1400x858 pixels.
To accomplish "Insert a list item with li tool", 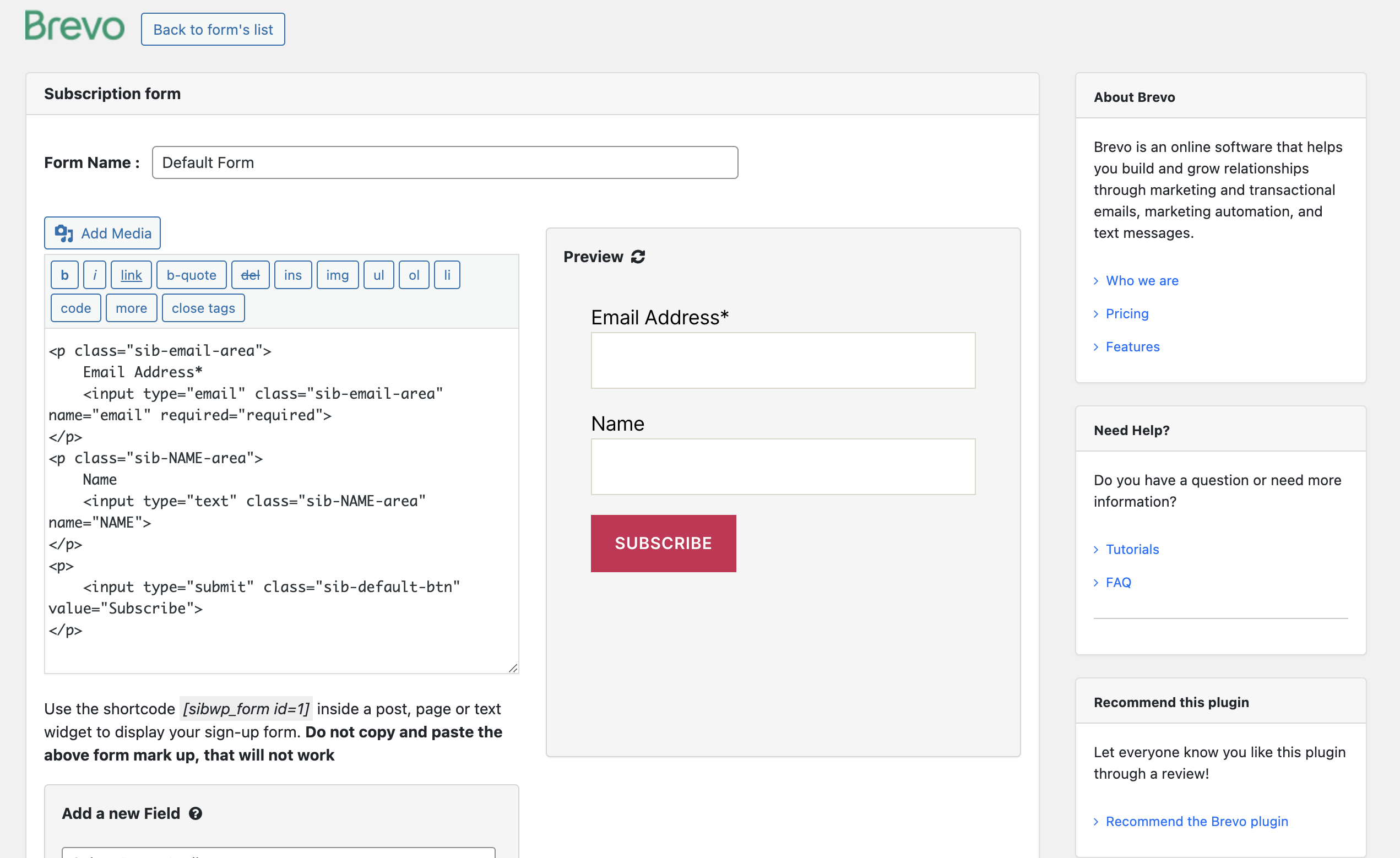I will tap(447, 274).
